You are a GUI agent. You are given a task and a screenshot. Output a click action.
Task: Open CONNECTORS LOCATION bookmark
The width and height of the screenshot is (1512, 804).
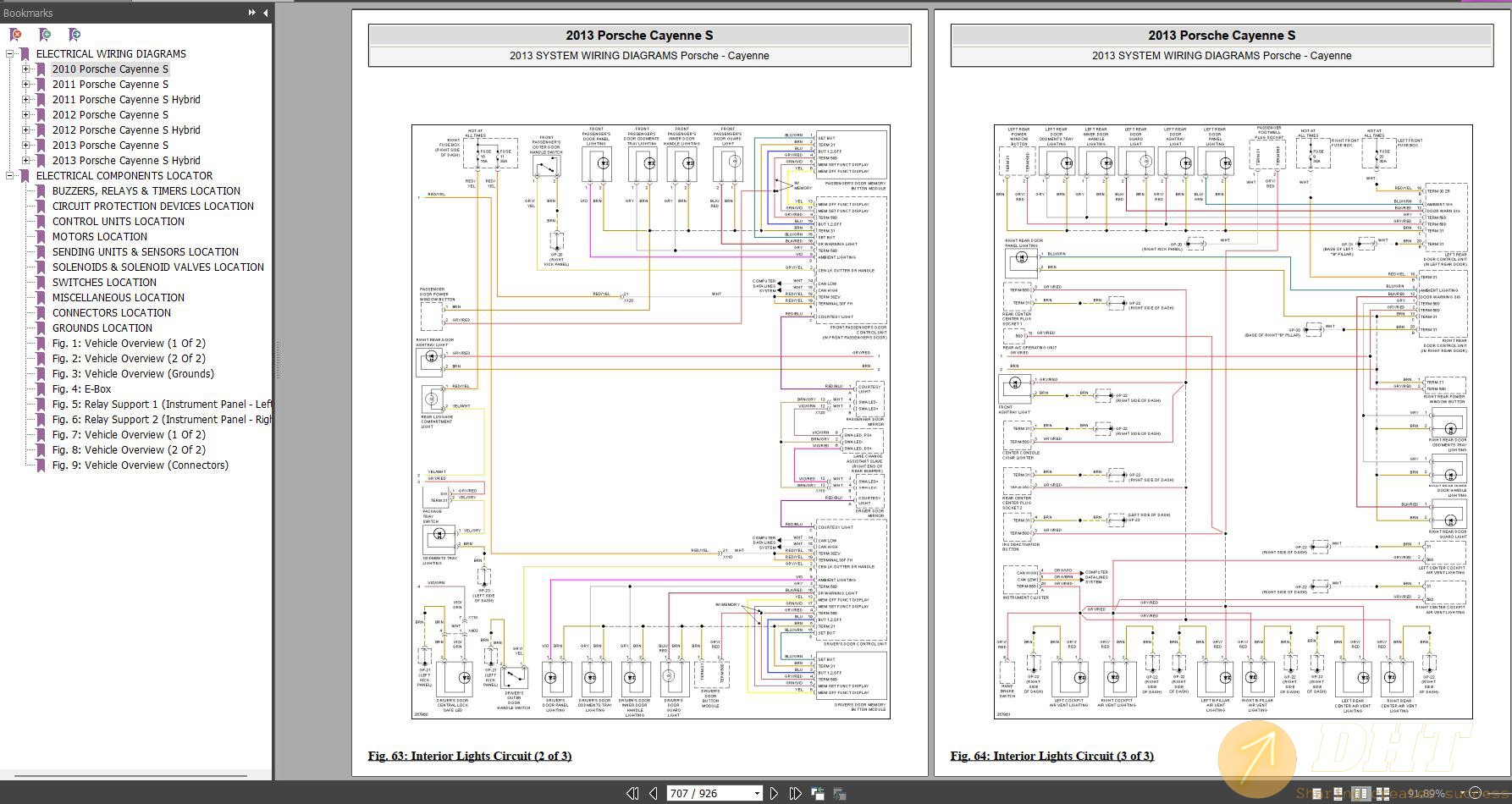tap(112, 313)
